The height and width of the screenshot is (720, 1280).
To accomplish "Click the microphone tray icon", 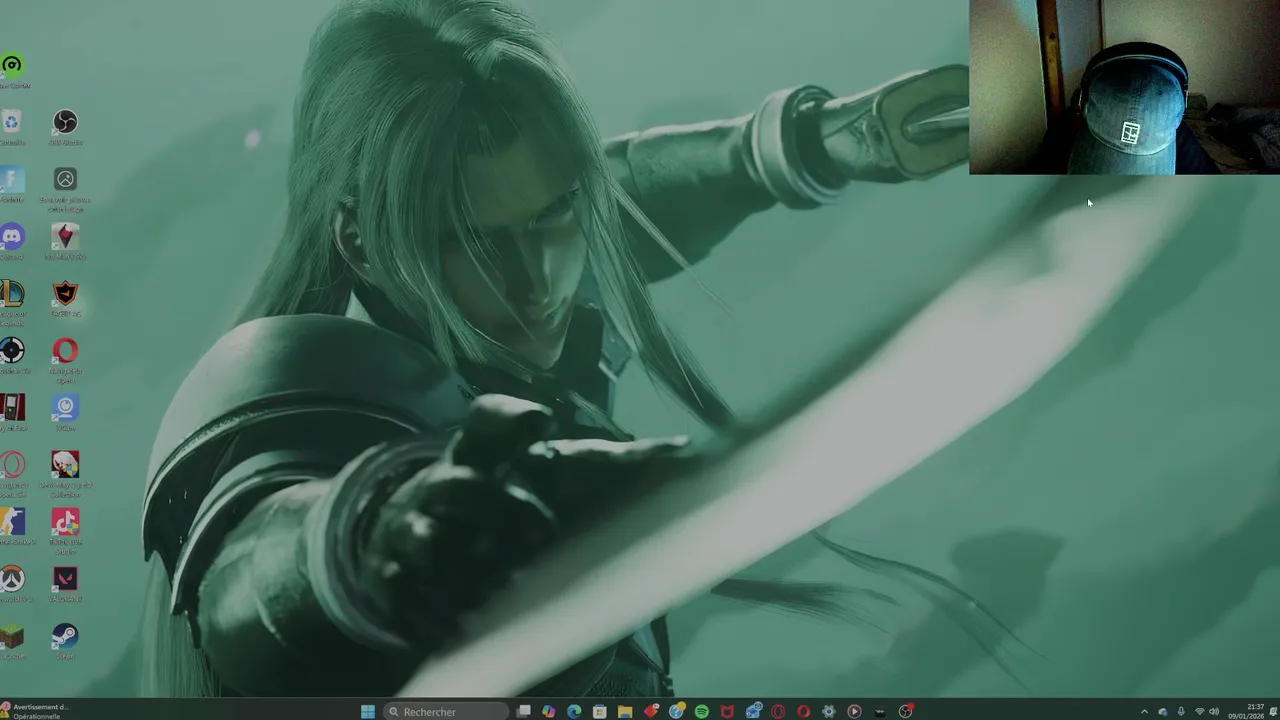I will point(1181,712).
